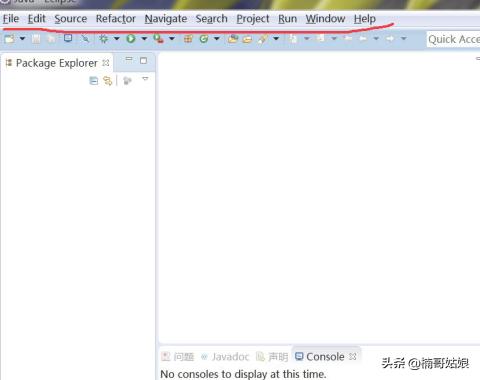Image resolution: width=480 pixels, height=380 pixels.
Task: Click the Quick Access search field
Action: 453,39
